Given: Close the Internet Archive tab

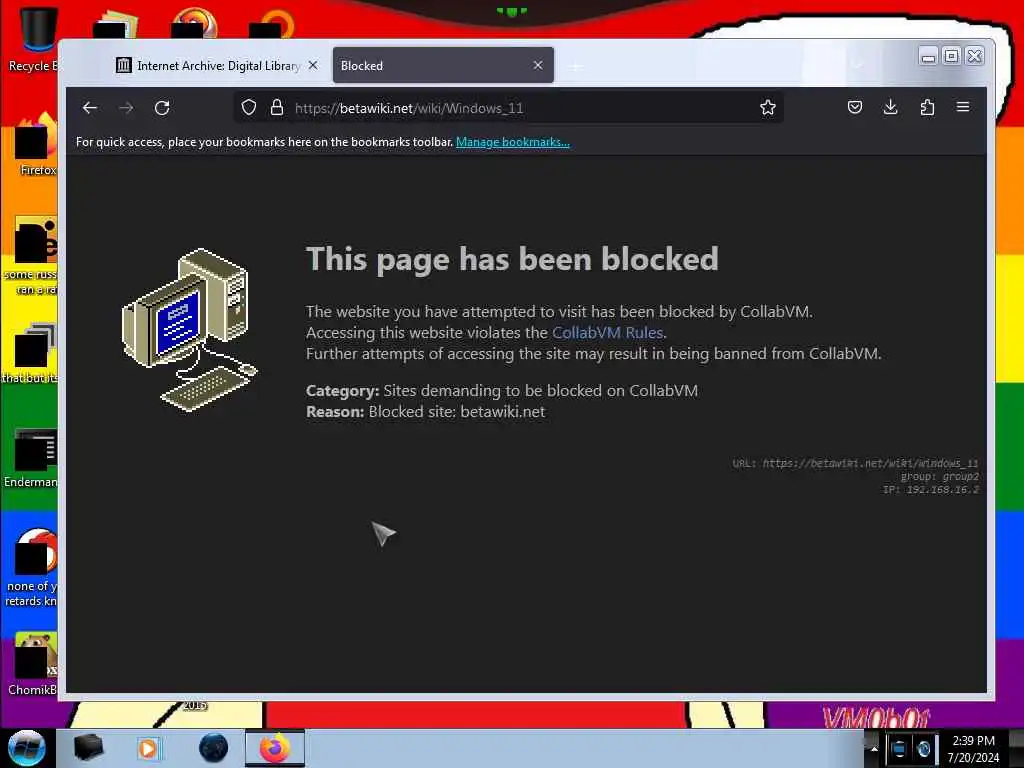Looking at the screenshot, I should pos(313,65).
